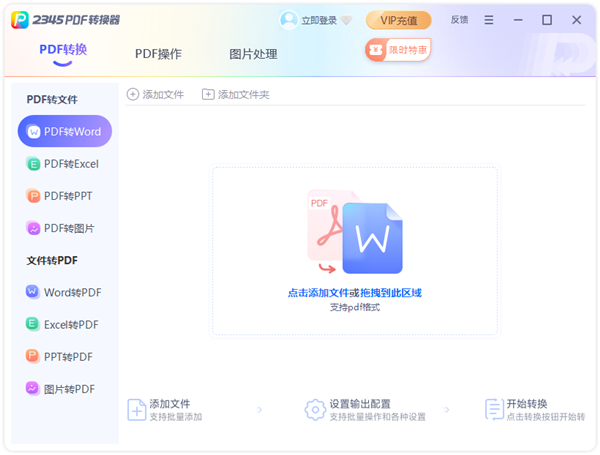
Task: Click the 限时特惠 promotion badge
Action: coord(398,49)
